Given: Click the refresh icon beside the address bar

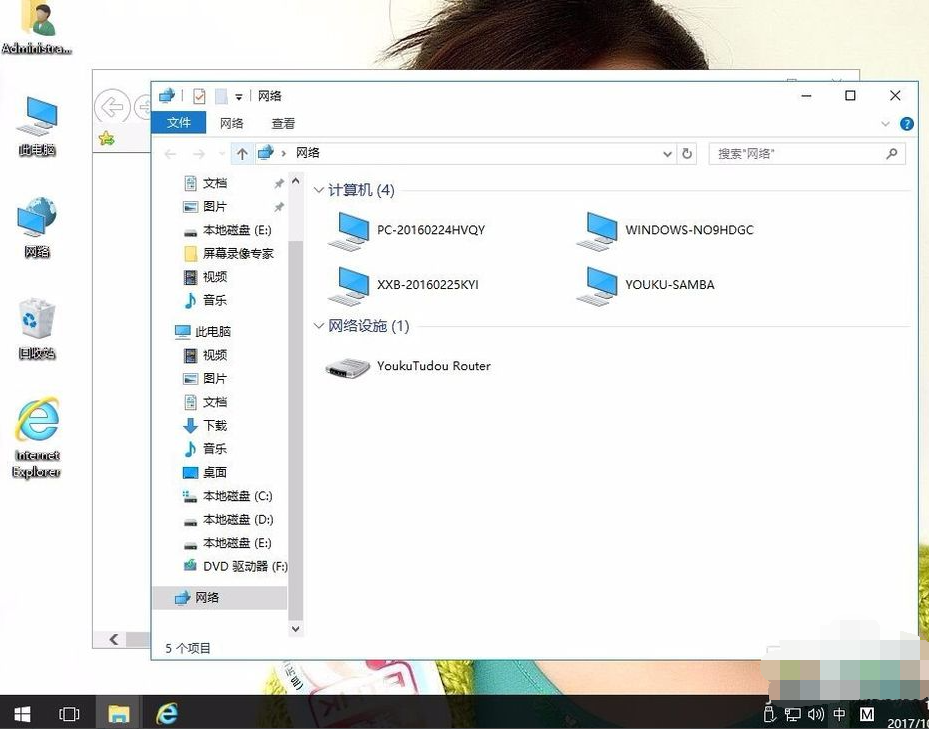Looking at the screenshot, I should point(688,153).
